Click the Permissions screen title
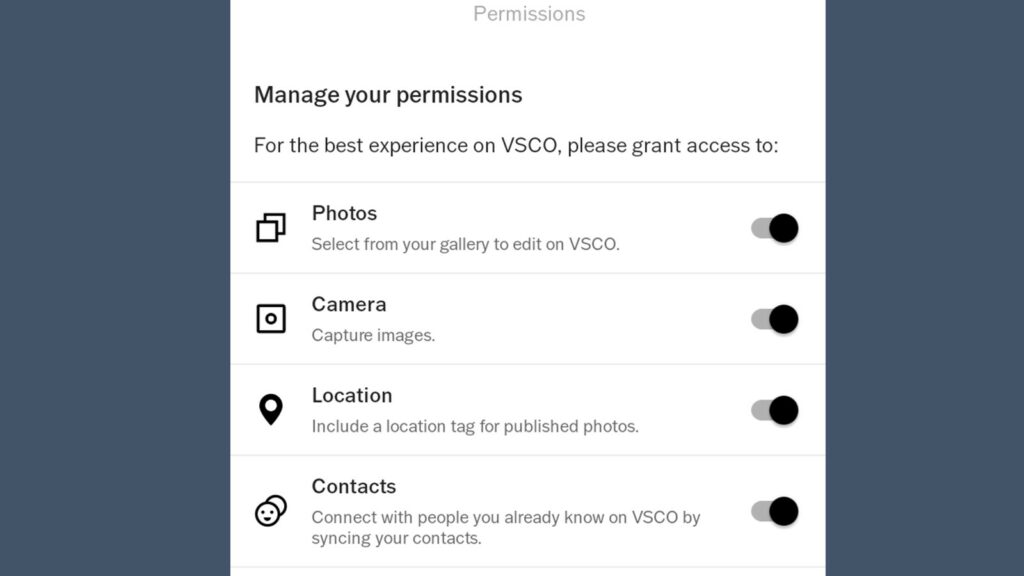Viewport: 1024px width, 576px height. tap(529, 14)
